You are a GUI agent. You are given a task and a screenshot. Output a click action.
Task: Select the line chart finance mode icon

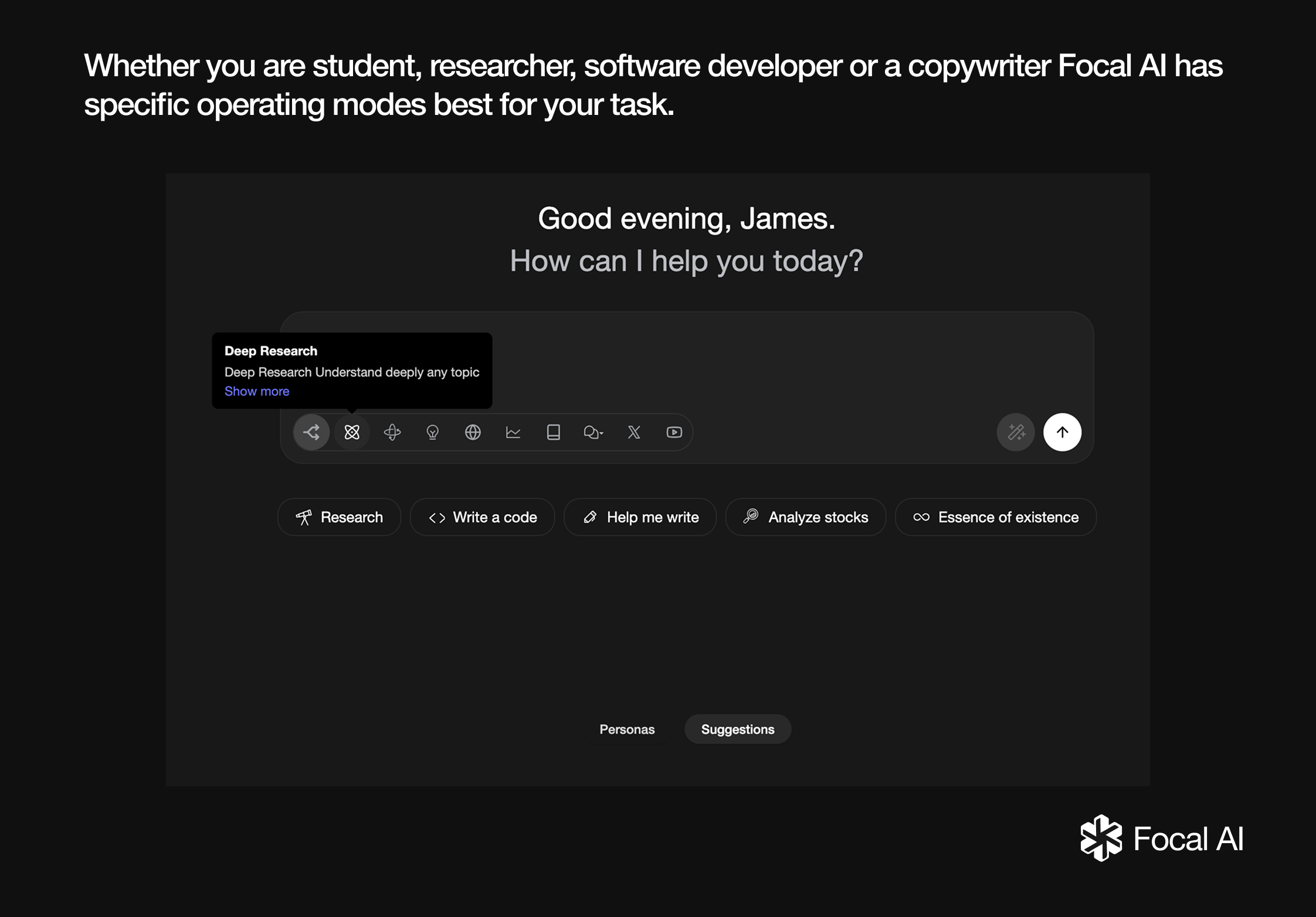[513, 433]
